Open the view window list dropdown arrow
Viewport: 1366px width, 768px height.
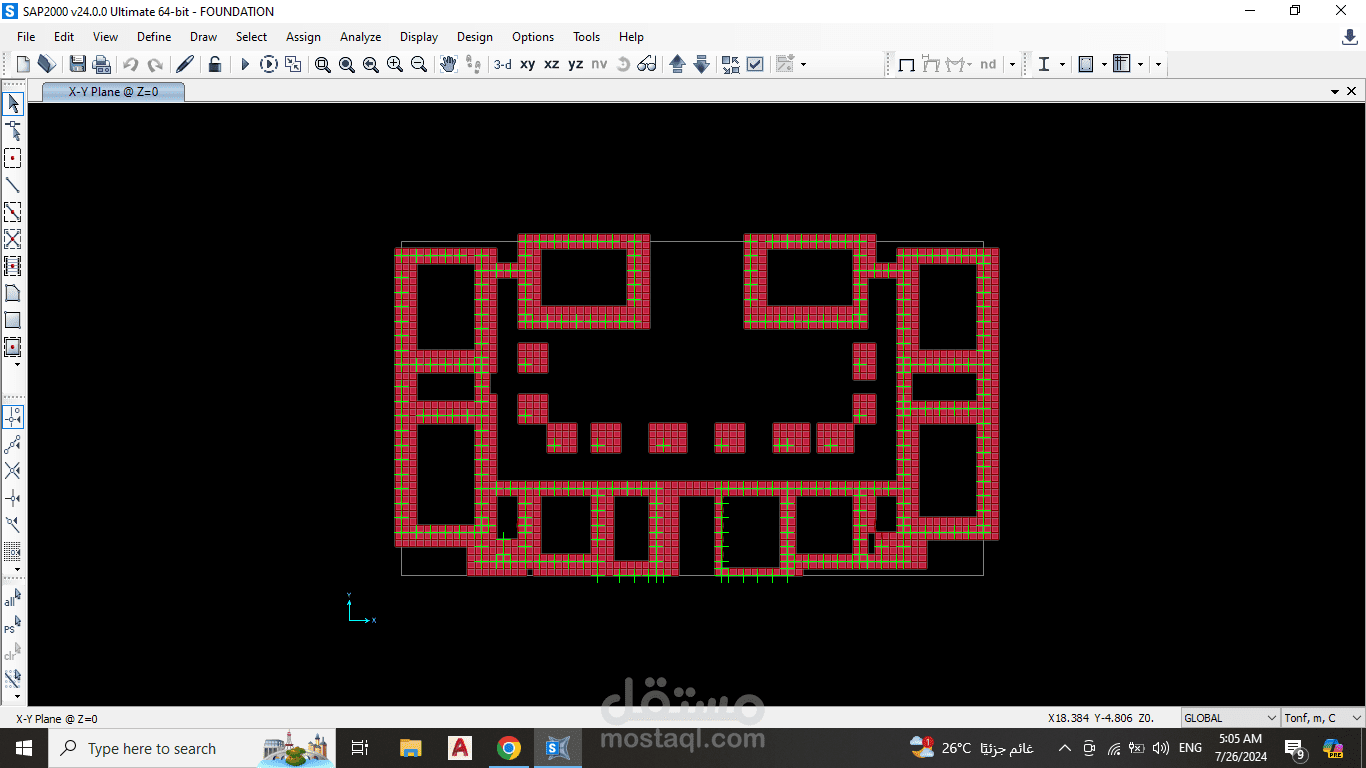pos(1335,91)
